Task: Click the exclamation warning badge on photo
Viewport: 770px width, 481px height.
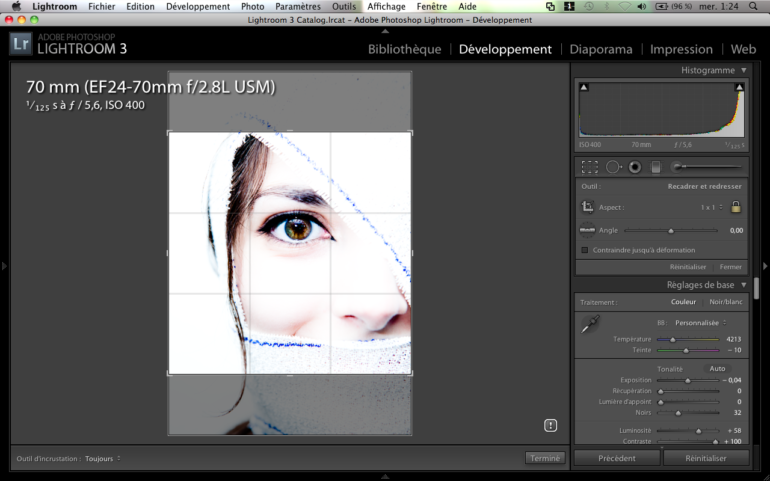Action: pos(550,425)
